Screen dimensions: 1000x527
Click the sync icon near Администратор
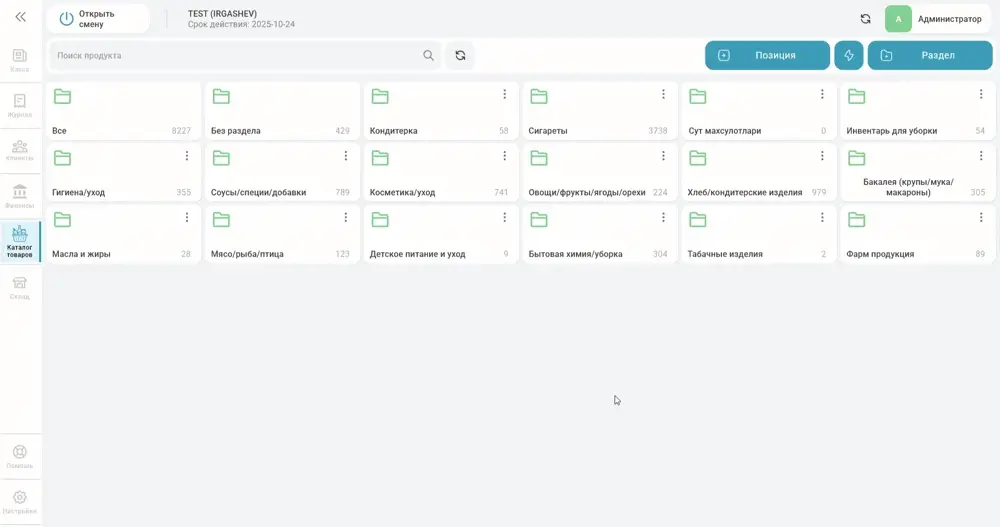[x=865, y=19]
